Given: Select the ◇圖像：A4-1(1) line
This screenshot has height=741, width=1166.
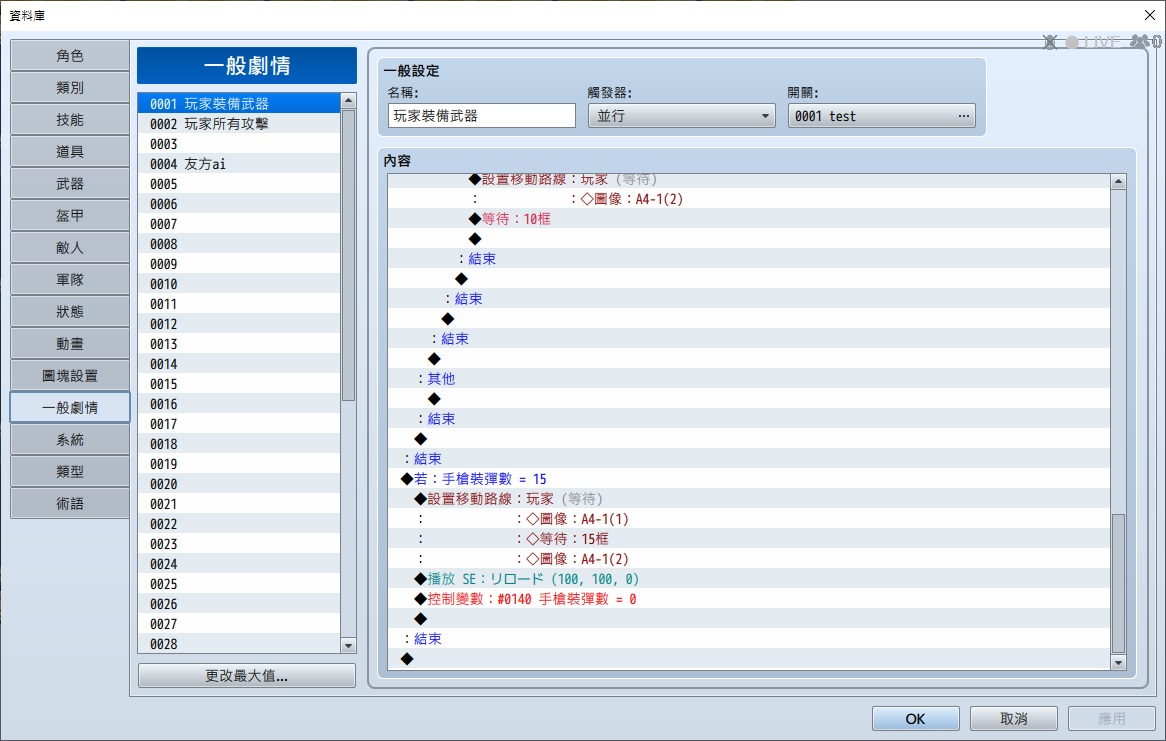Looking at the screenshot, I should pyautogui.click(x=749, y=519).
